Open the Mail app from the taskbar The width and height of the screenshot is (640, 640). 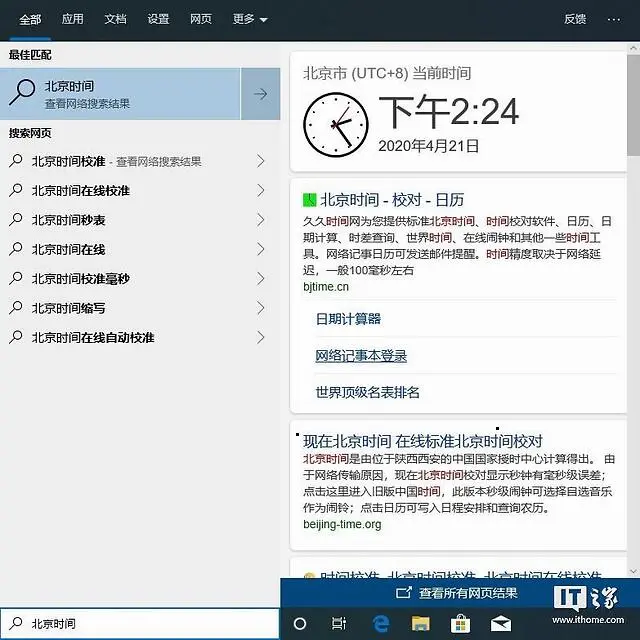pyautogui.click(x=501, y=623)
